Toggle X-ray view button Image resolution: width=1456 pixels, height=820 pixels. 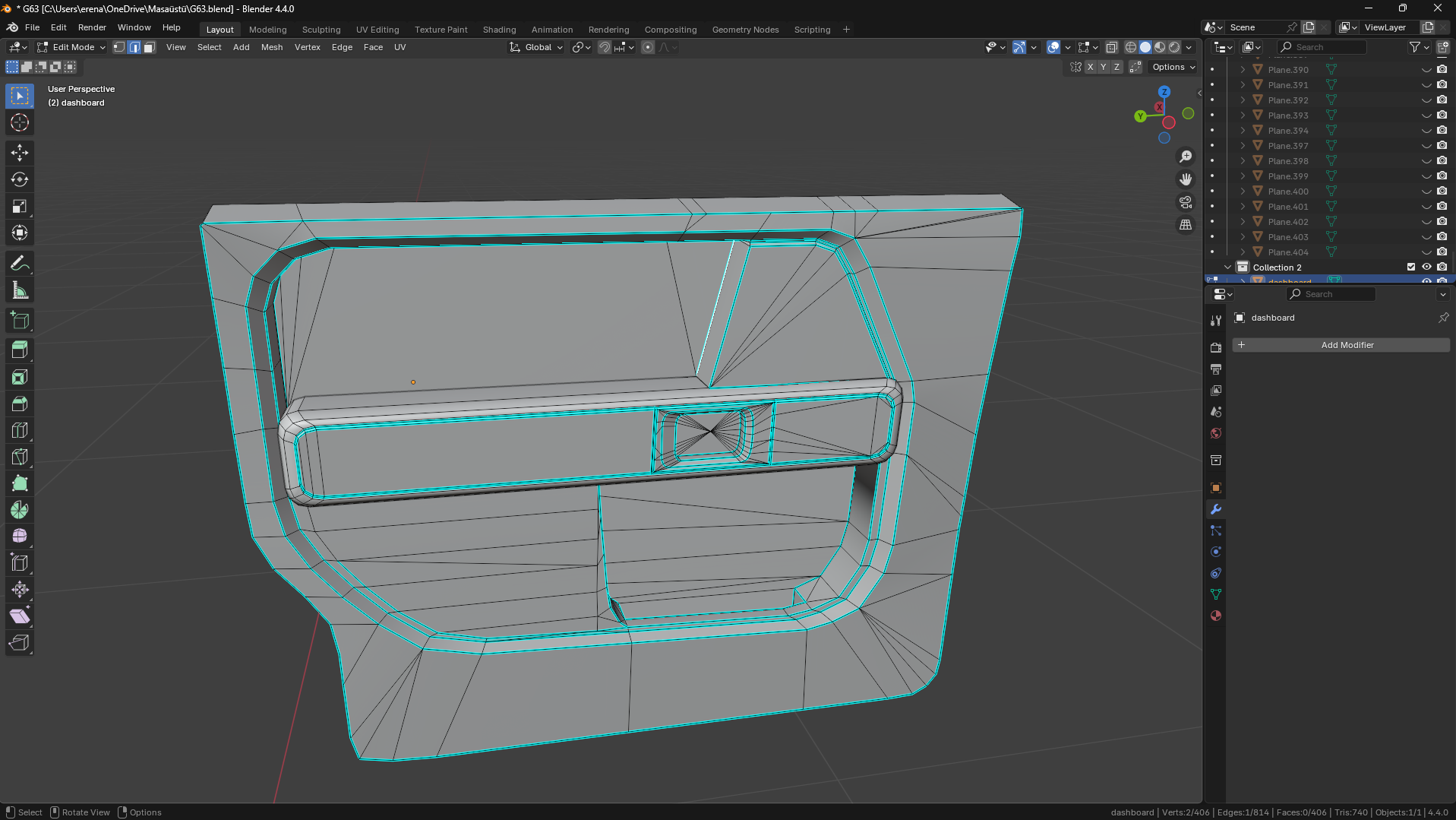(1111, 47)
